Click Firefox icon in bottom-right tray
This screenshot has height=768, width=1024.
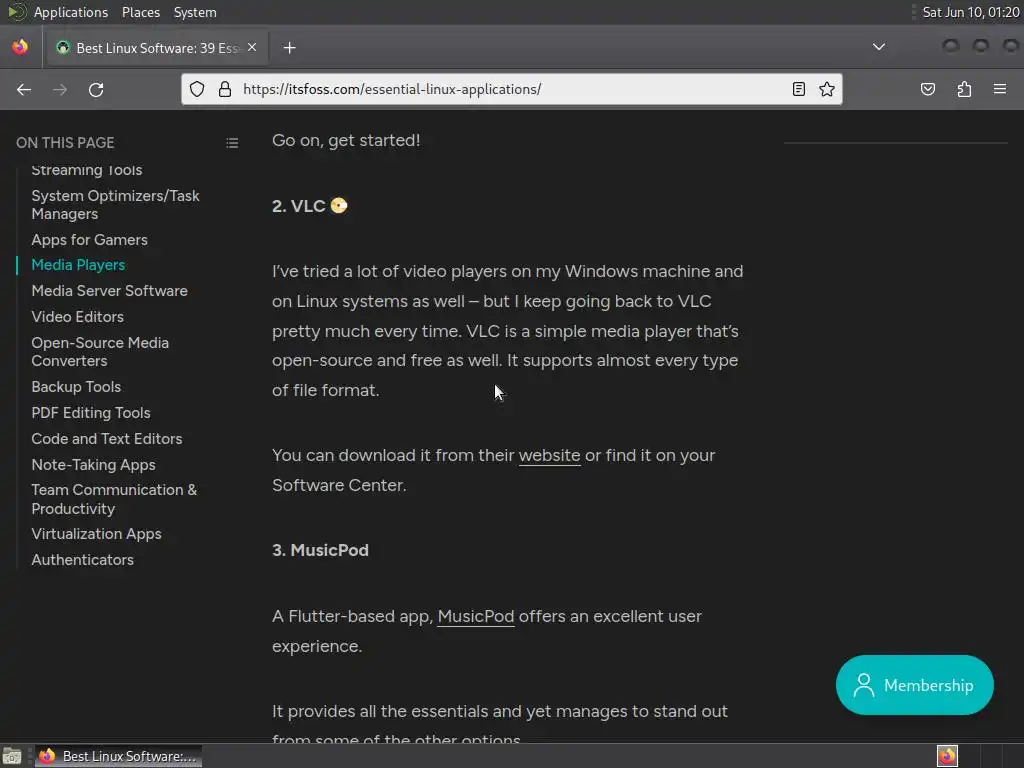point(947,756)
